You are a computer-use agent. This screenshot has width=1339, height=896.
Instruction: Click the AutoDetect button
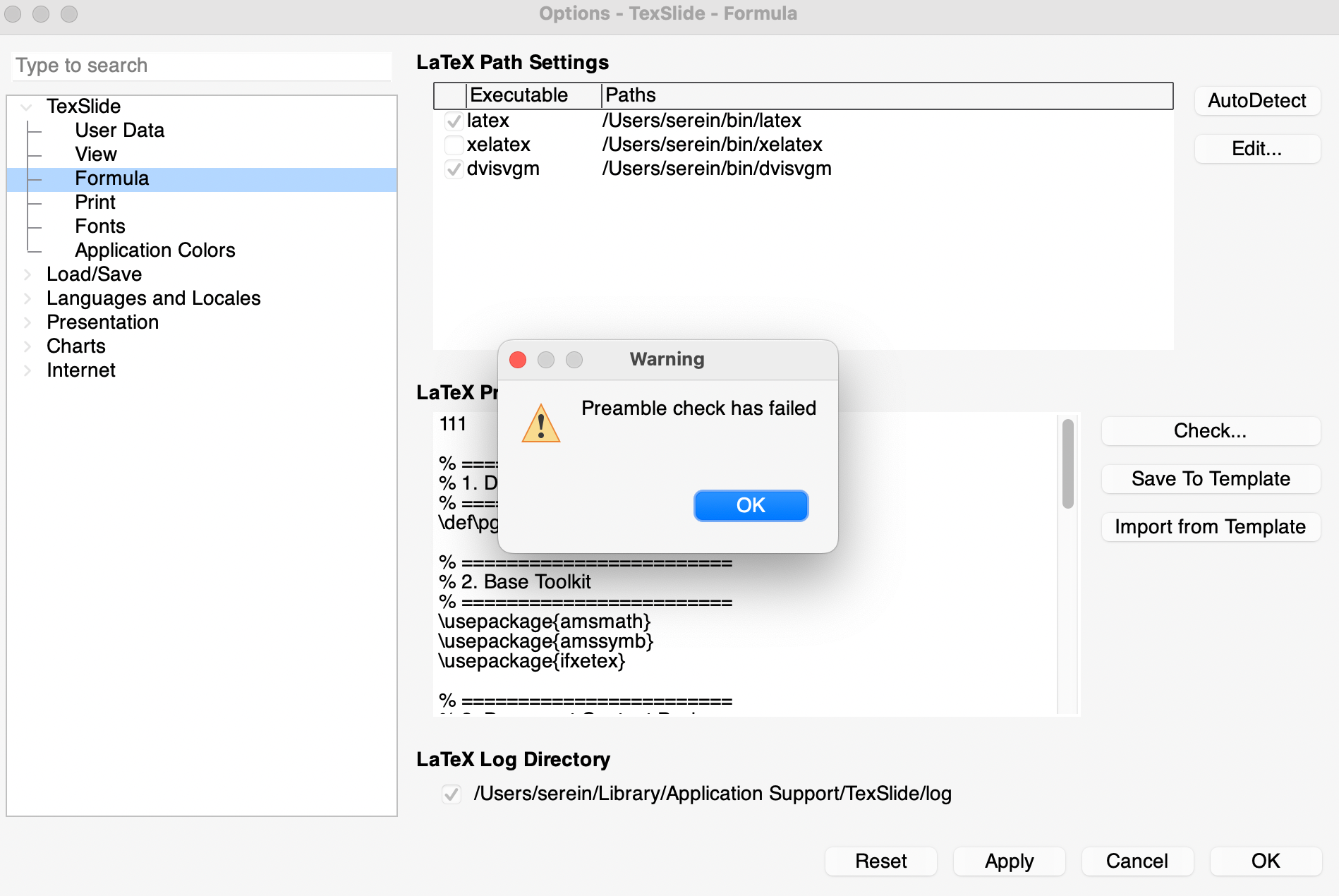point(1257,101)
